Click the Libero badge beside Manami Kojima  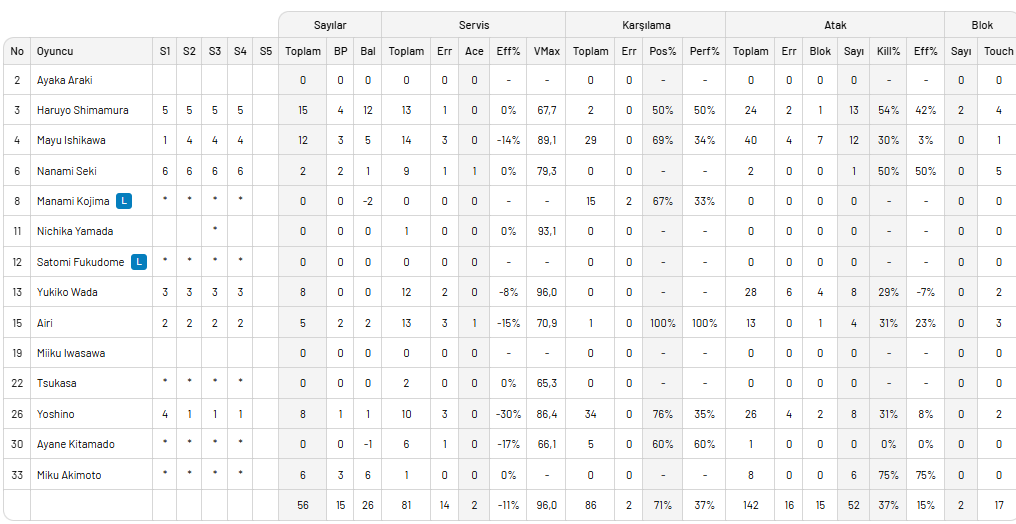tap(124, 201)
